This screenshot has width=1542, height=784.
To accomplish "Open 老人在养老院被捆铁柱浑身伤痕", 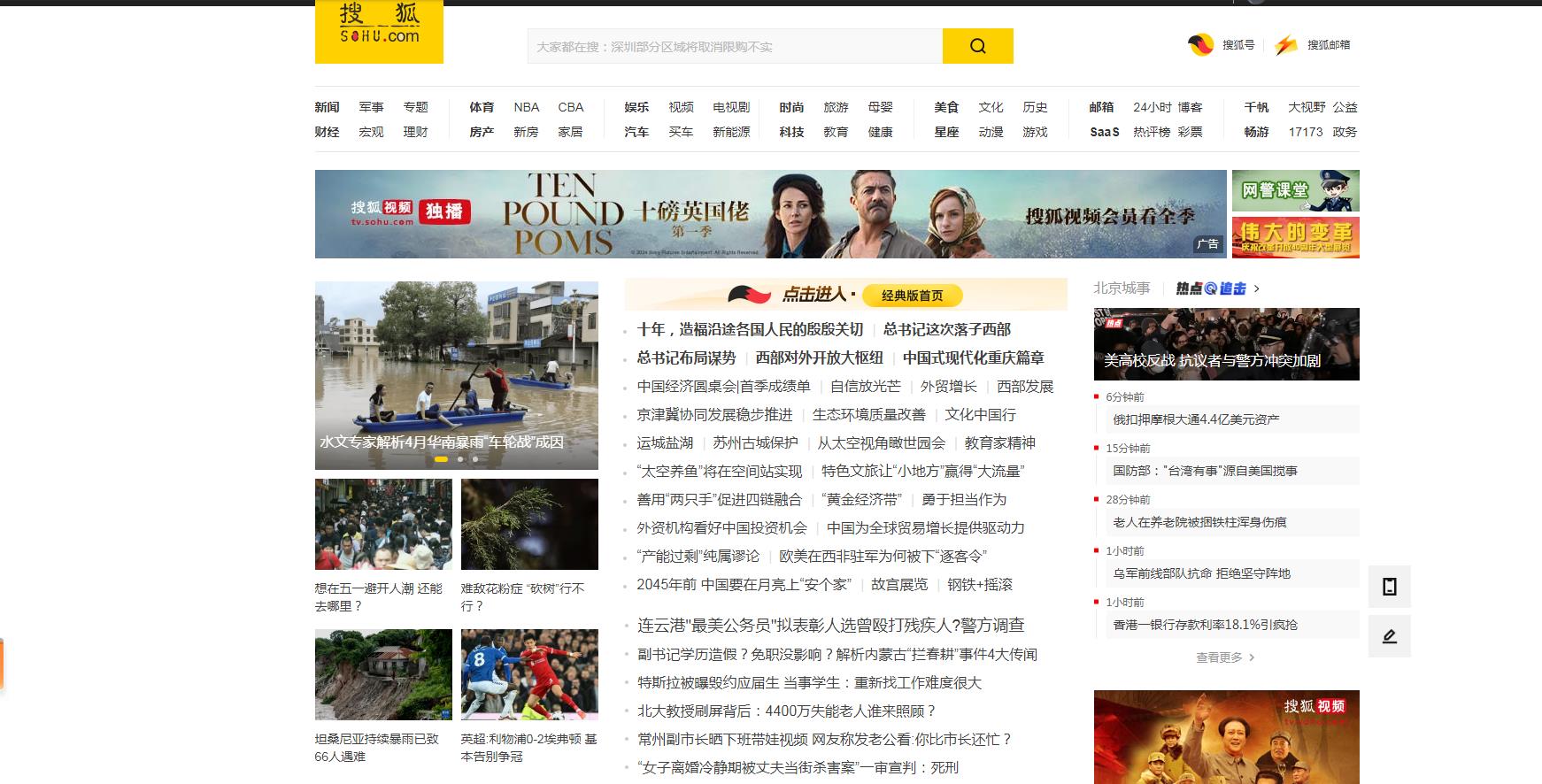I will 1199,522.
